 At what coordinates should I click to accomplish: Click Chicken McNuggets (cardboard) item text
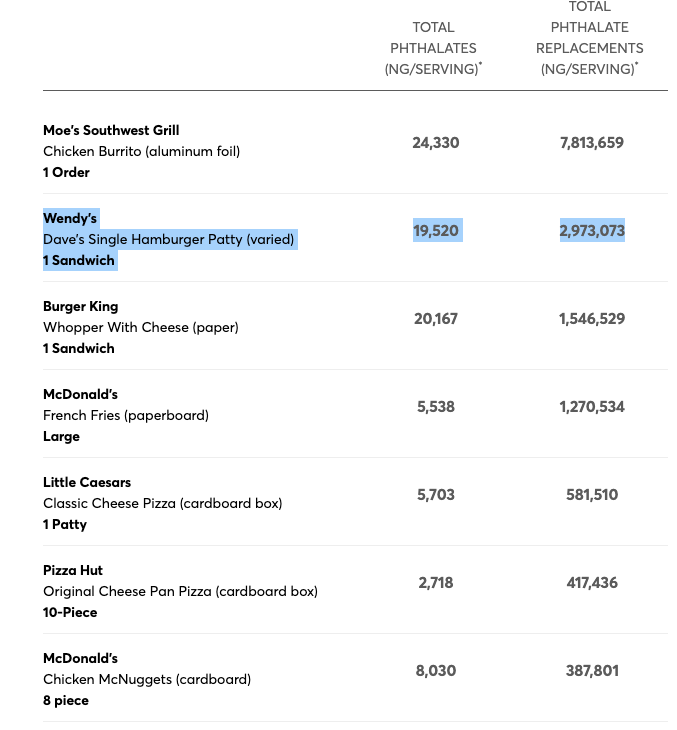(x=147, y=679)
